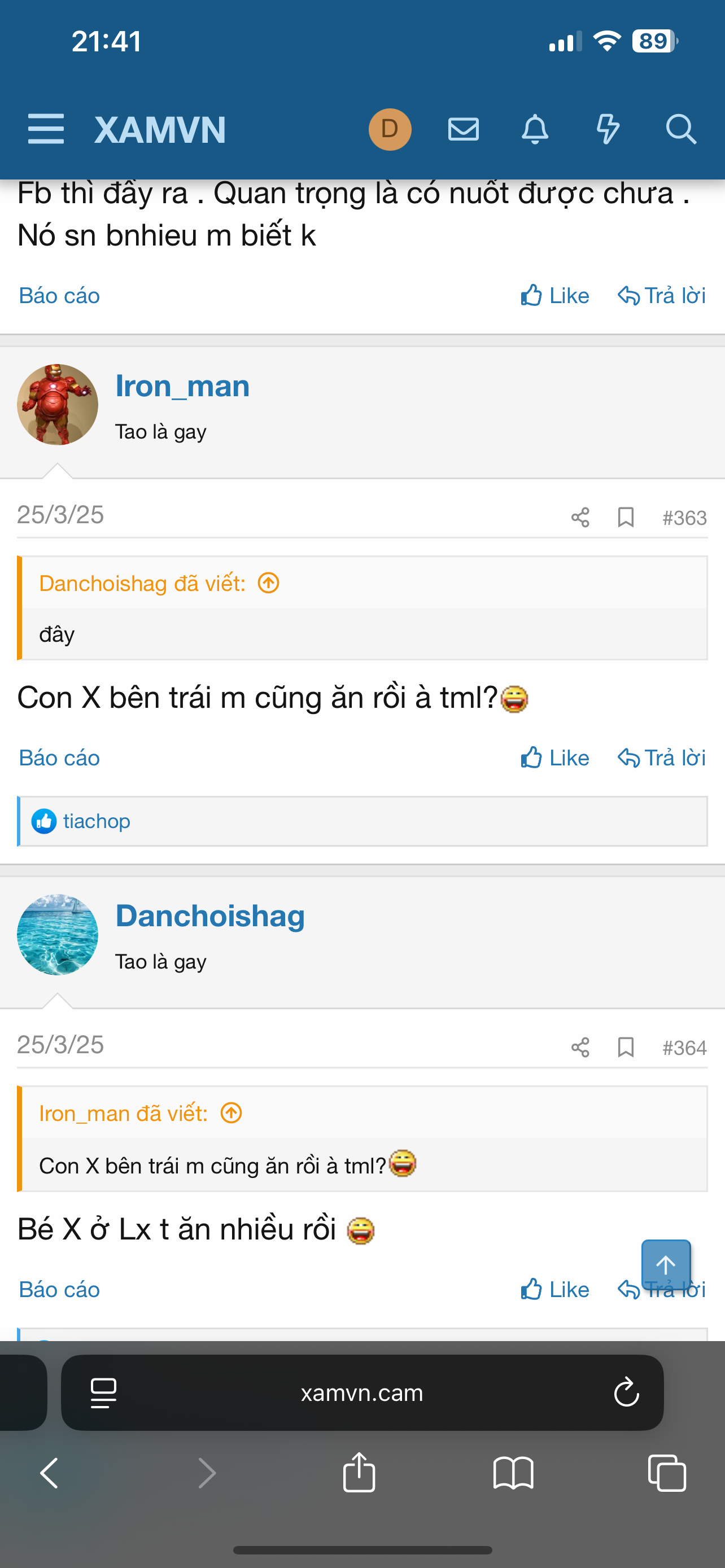Open the search magnifier icon

pos(680,129)
